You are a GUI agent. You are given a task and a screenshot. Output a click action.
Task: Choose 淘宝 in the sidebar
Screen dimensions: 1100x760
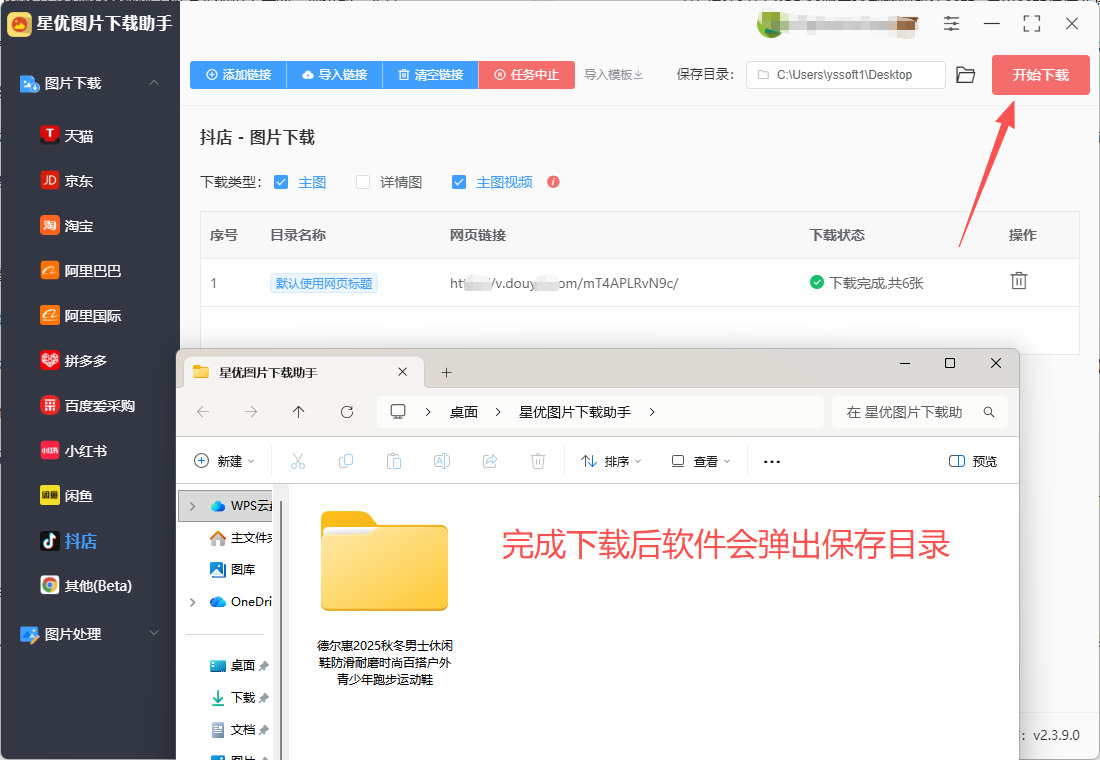[x=67, y=225]
